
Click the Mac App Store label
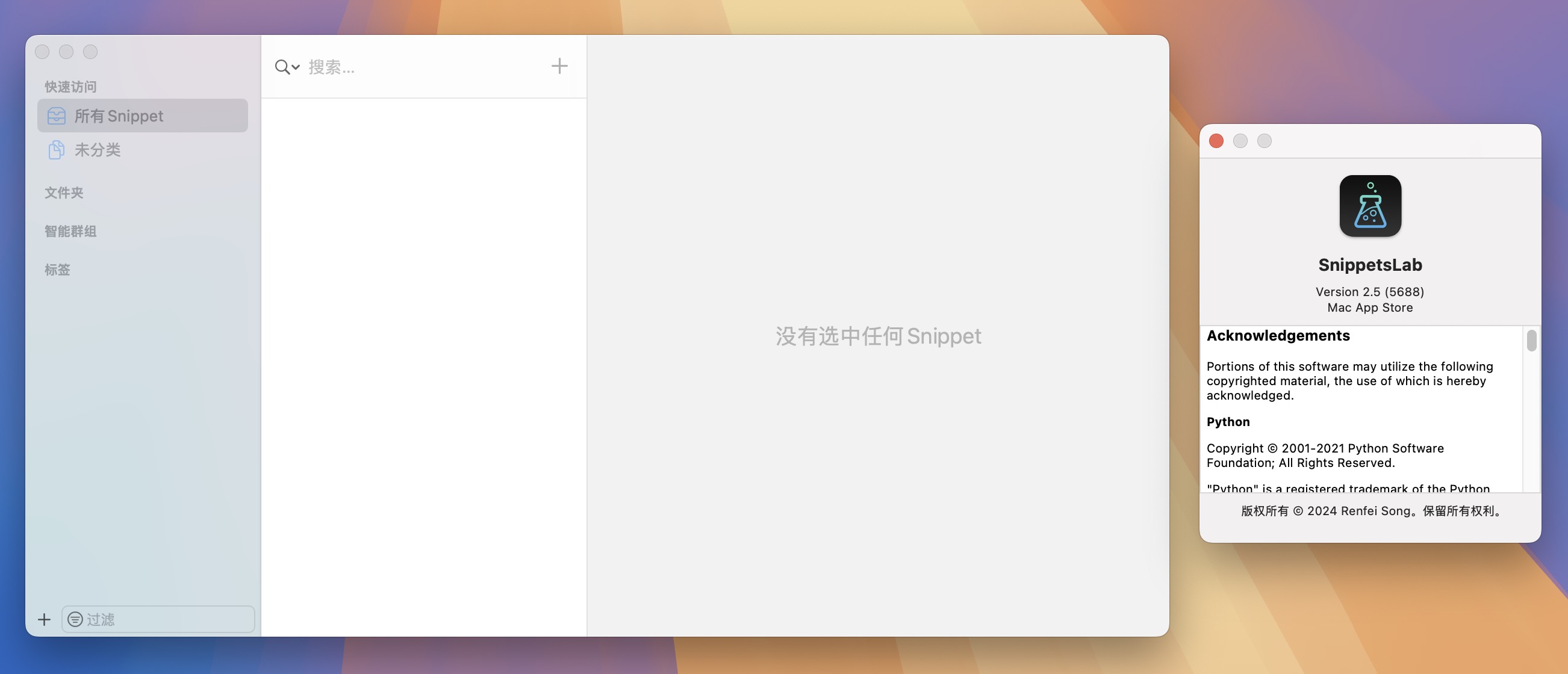(x=1369, y=308)
